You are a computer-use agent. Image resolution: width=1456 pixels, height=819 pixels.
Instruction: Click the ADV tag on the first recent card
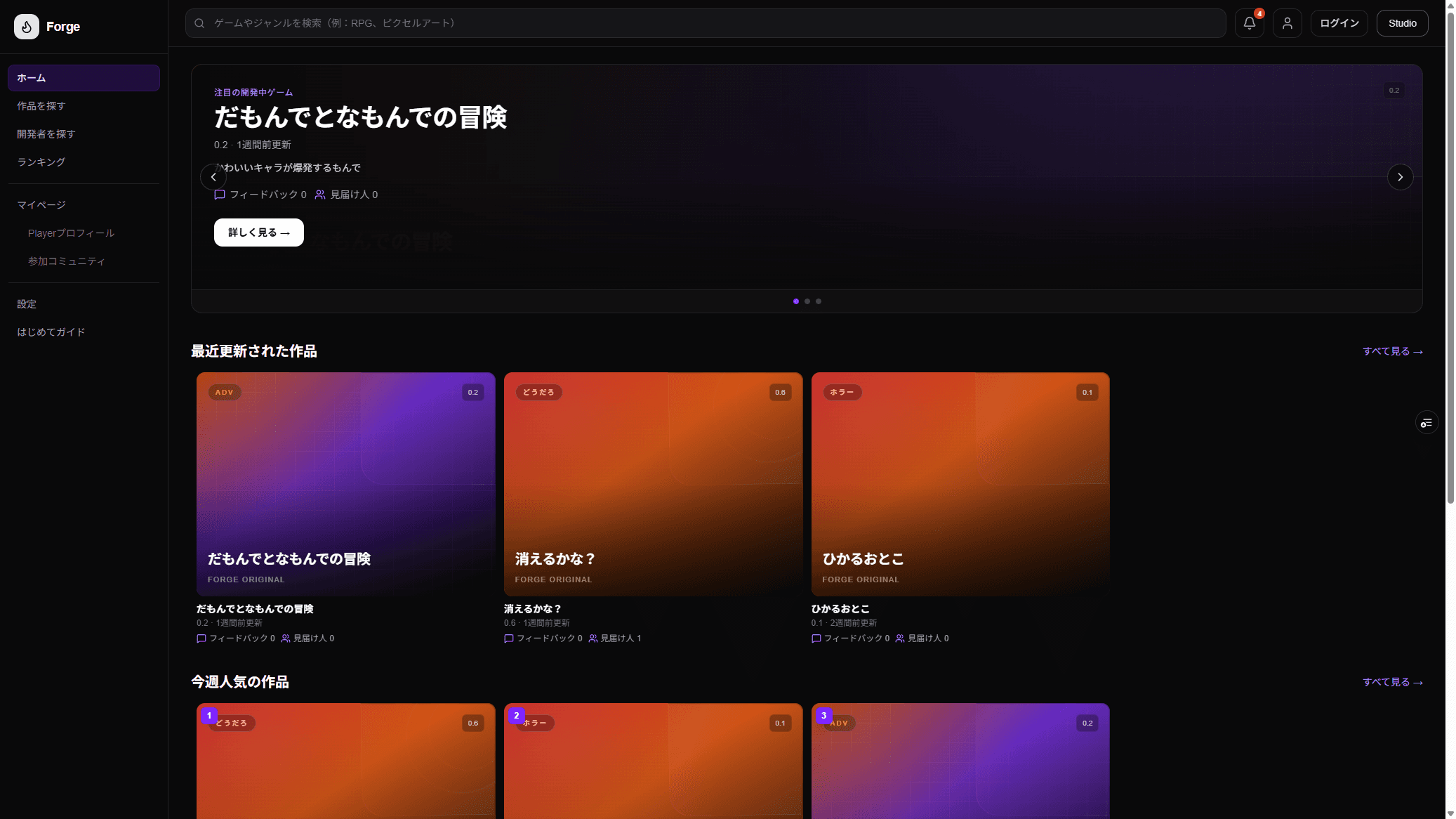[x=225, y=393]
